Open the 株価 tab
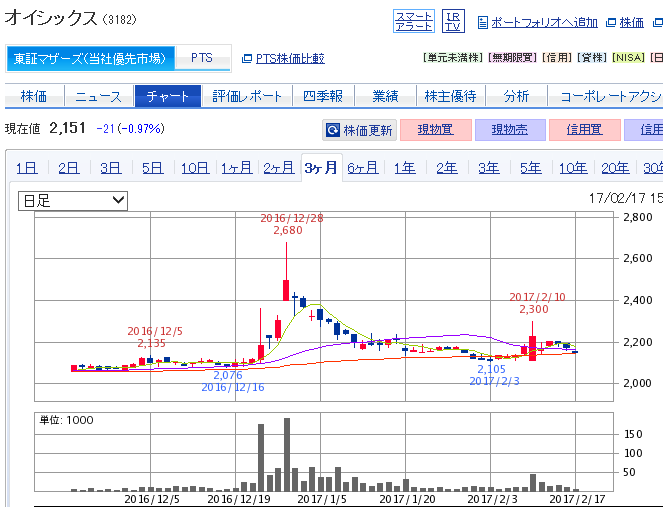Viewport: 663px width, 507px height. [34, 96]
